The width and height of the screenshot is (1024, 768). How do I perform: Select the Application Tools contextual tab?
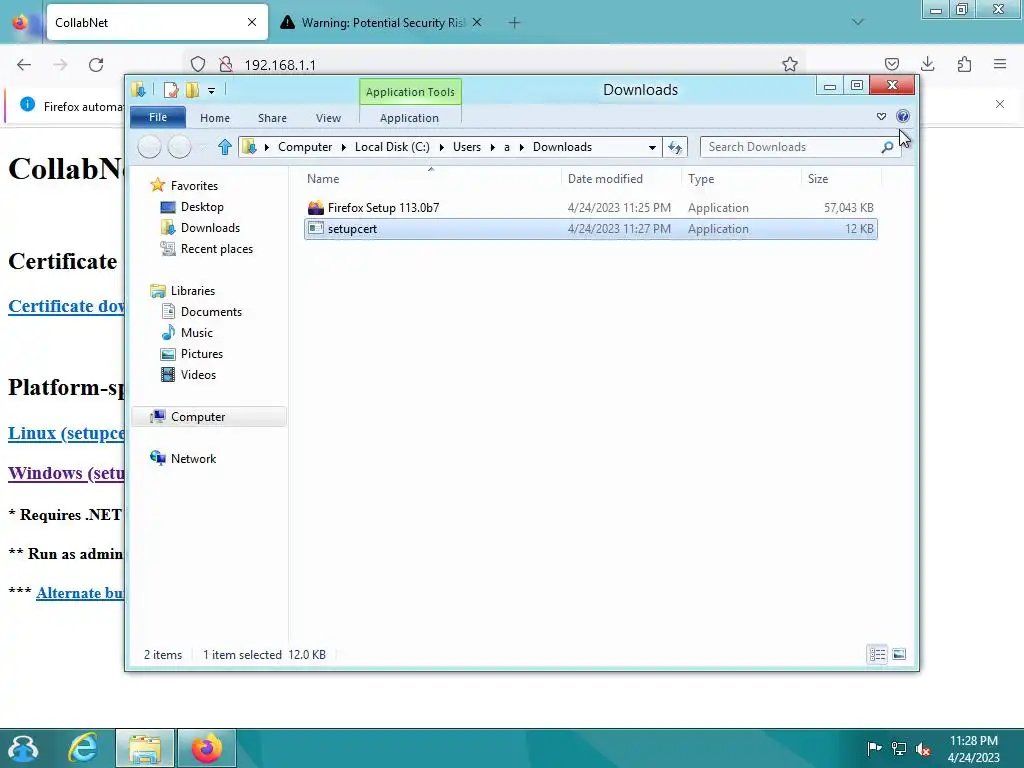pyautogui.click(x=410, y=92)
